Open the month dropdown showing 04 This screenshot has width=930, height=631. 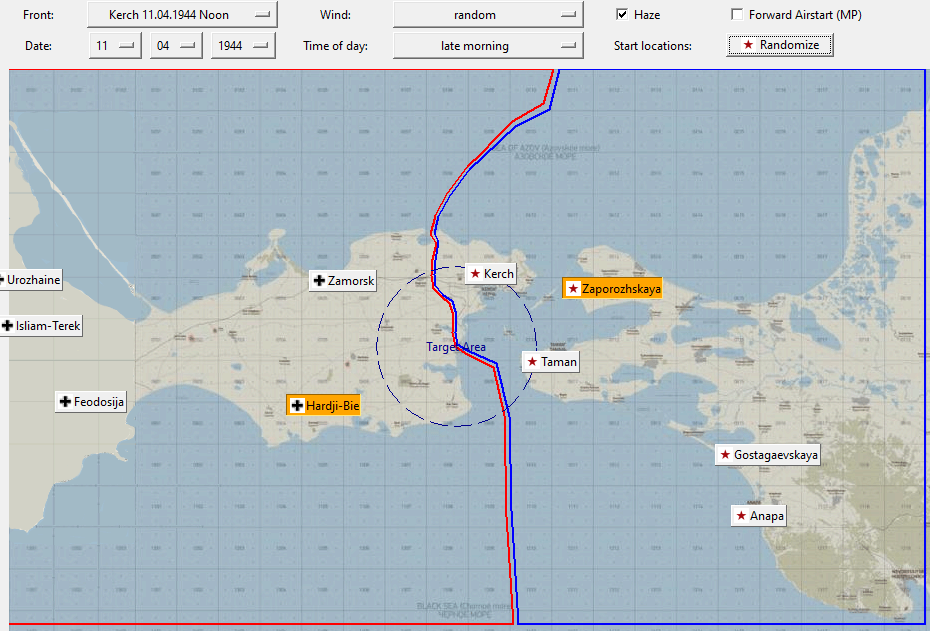coord(176,46)
